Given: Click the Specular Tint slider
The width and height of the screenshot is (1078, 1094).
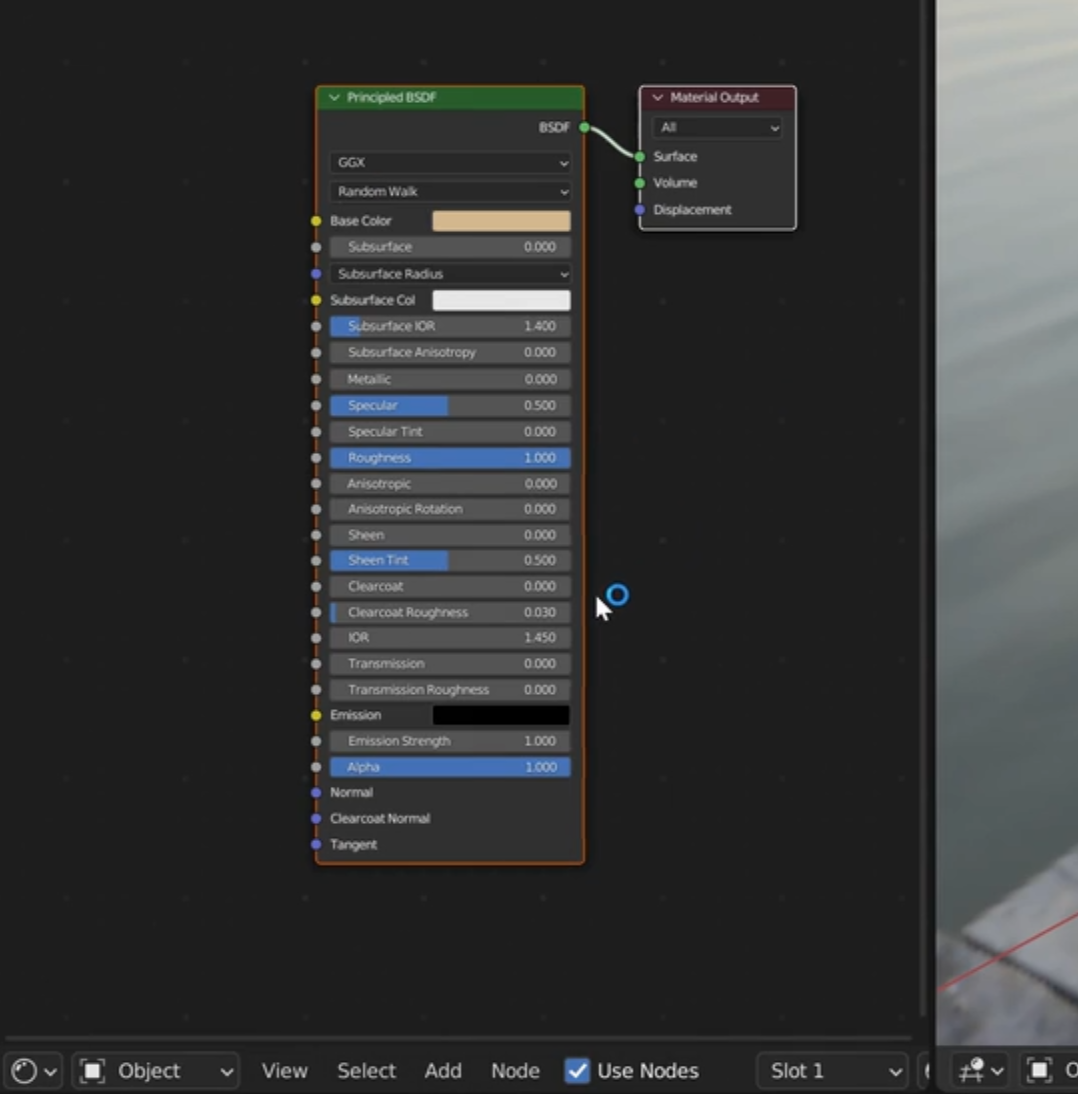Looking at the screenshot, I should pos(450,432).
